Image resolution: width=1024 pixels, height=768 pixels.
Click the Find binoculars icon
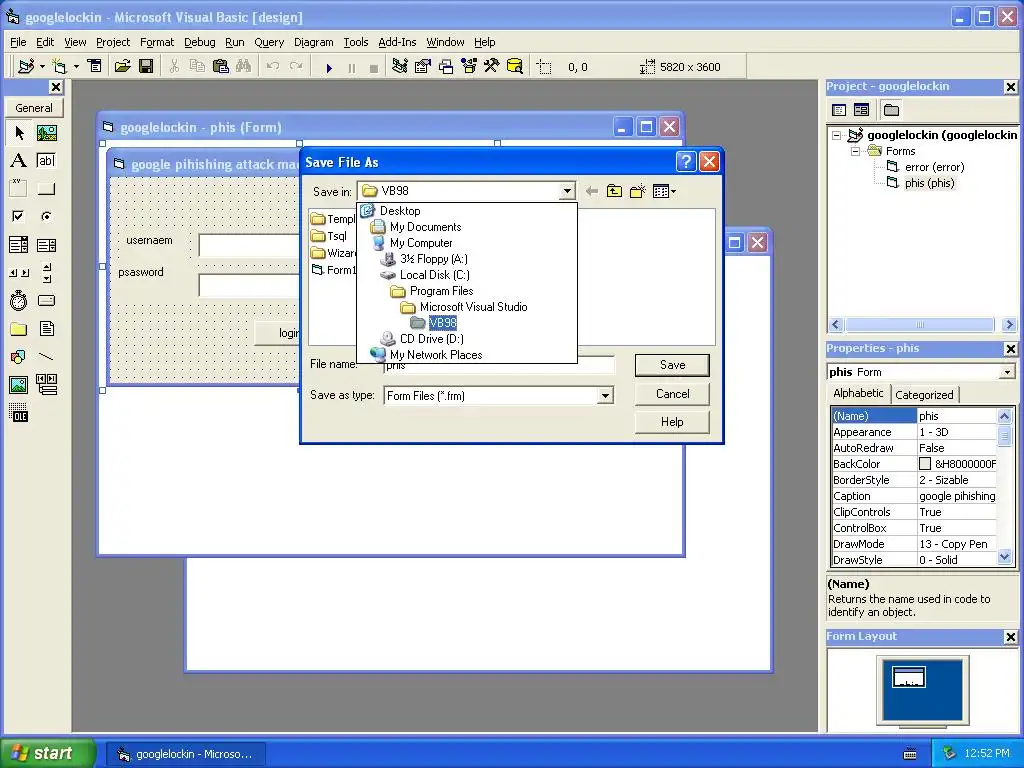pos(244,66)
